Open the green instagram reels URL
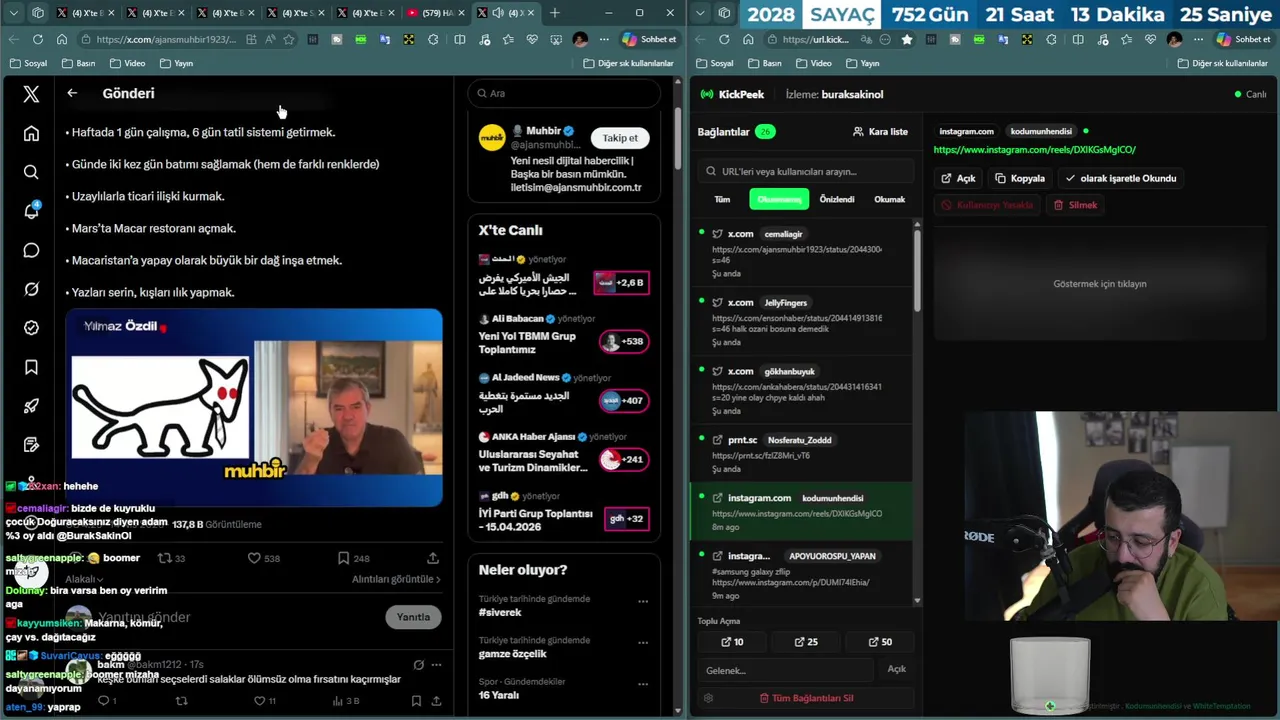 click(1034, 150)
